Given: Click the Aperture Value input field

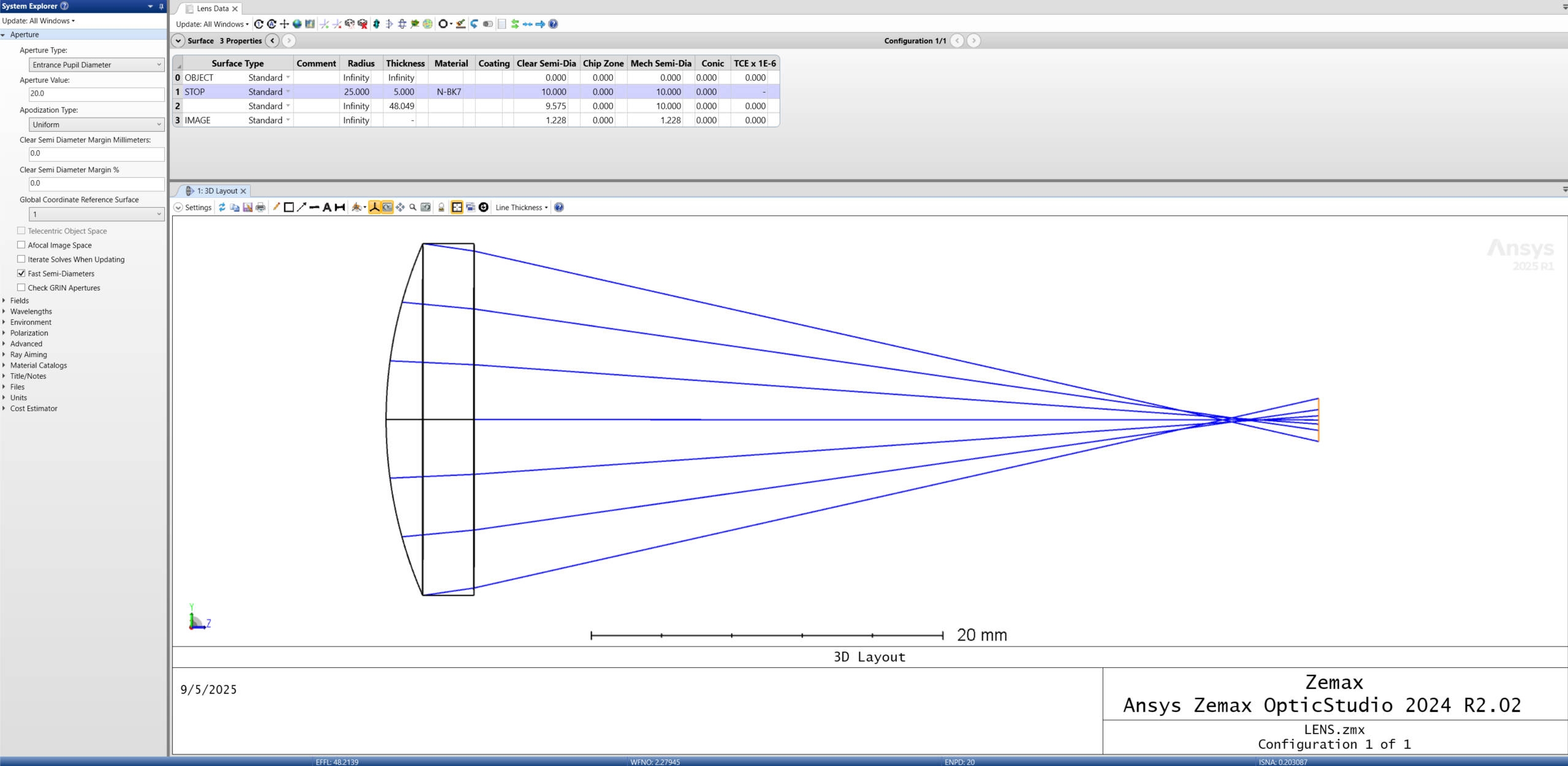Looking at the screenshot, I should click(x=96, y=94).
